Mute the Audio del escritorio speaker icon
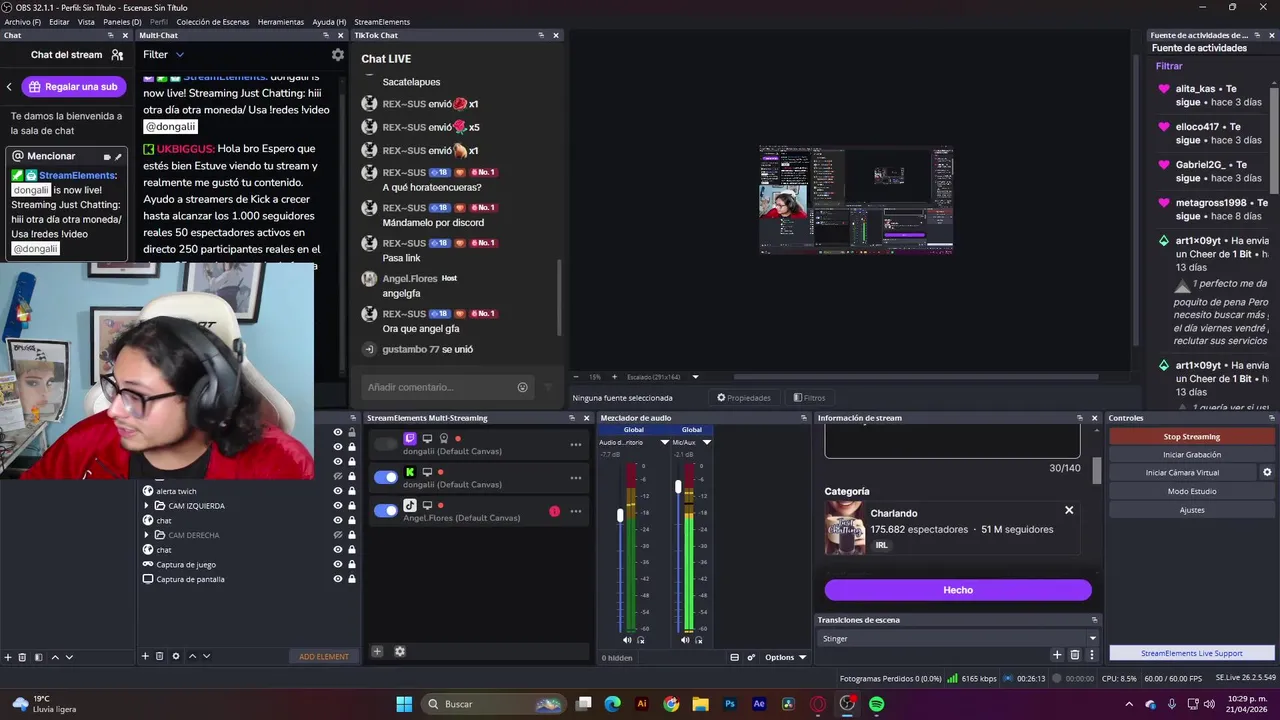The width and height of the screenshot is (1280, 720). point(627,640)
